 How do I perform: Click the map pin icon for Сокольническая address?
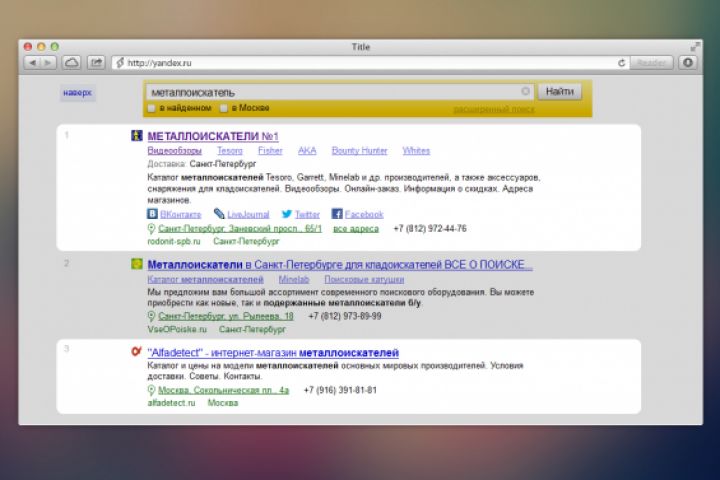point(151,390)
